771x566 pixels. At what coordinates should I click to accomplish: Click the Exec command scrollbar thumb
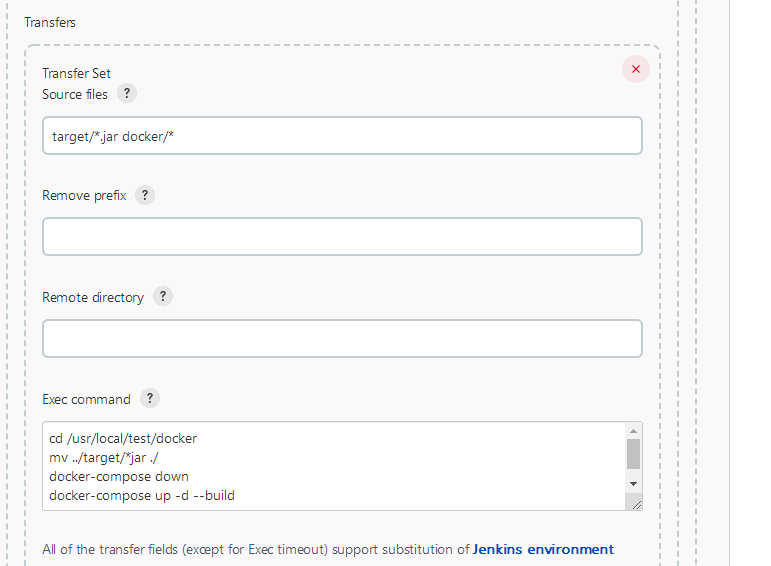633,454
